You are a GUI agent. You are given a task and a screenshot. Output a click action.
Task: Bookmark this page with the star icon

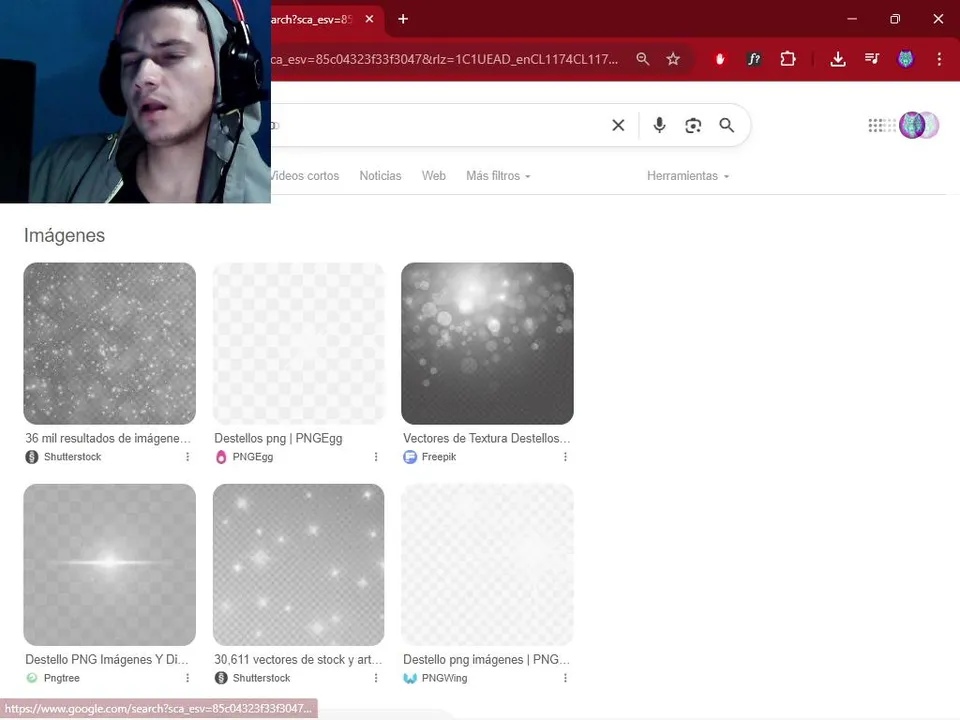point(673,59)
